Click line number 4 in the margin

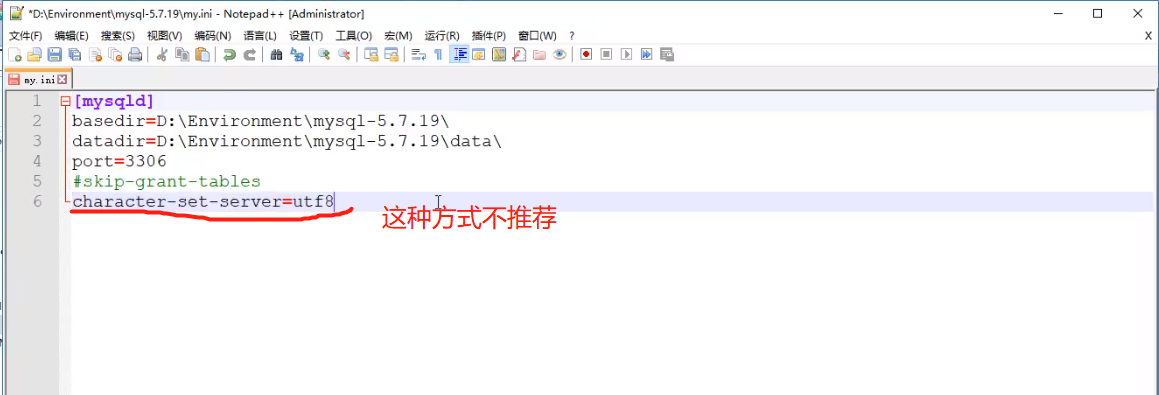tap(37, 161)
